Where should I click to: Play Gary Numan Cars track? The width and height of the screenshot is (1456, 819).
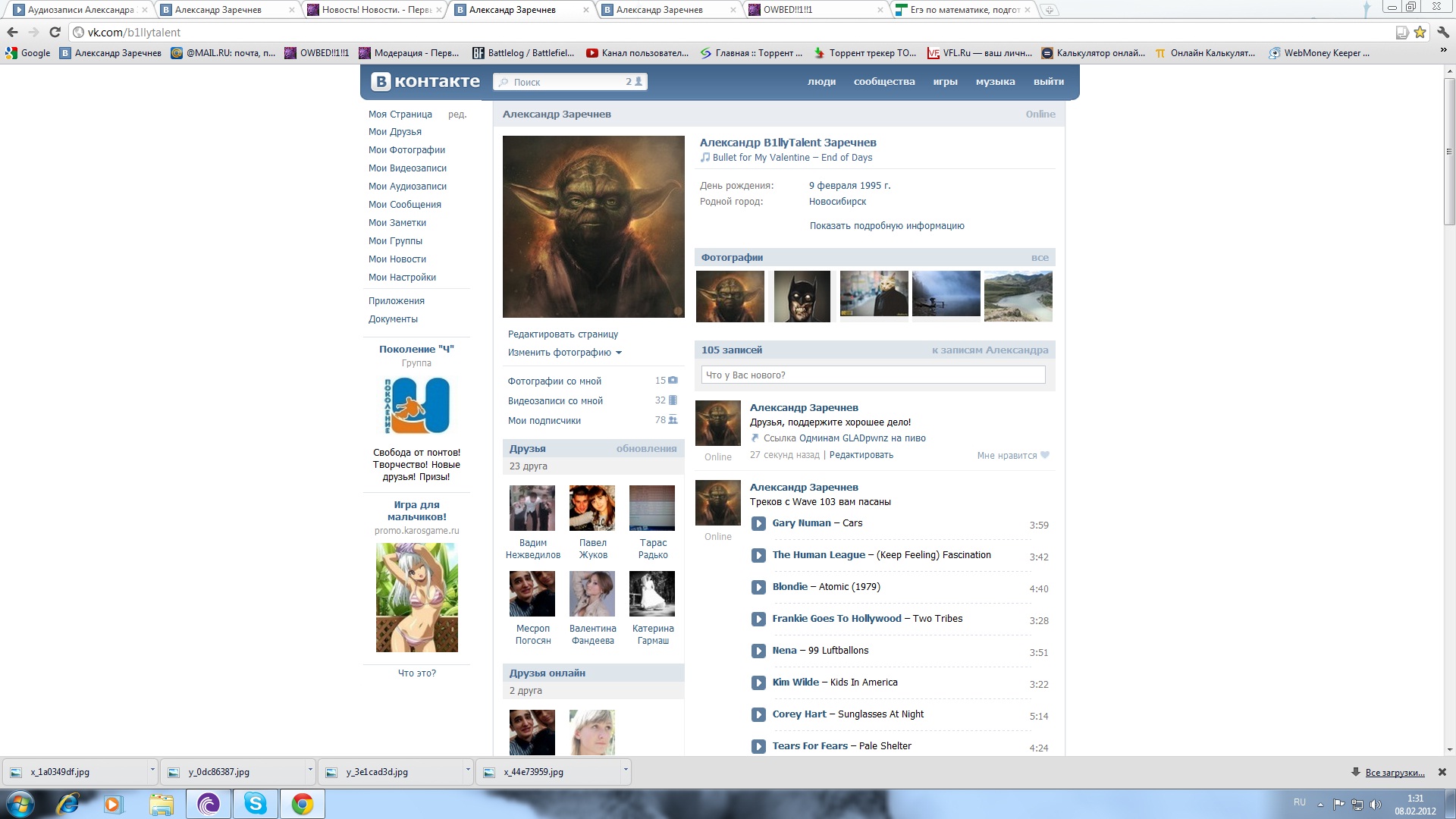758,524
